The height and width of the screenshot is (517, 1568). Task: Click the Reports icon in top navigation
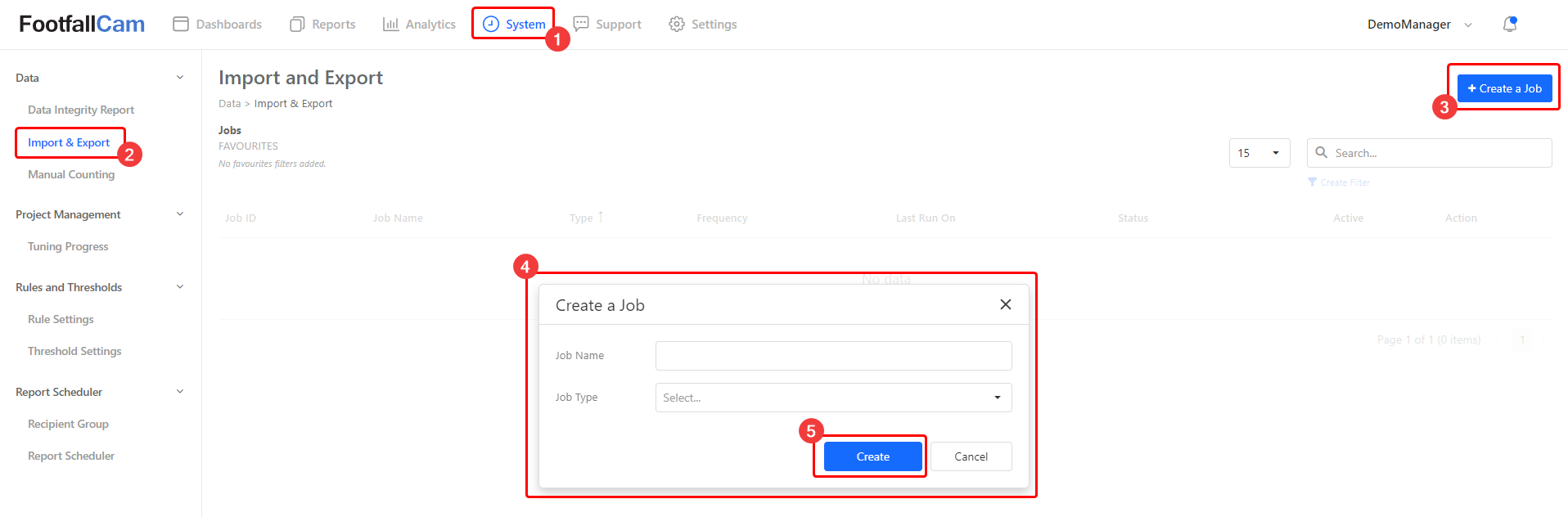coord(297,25)
